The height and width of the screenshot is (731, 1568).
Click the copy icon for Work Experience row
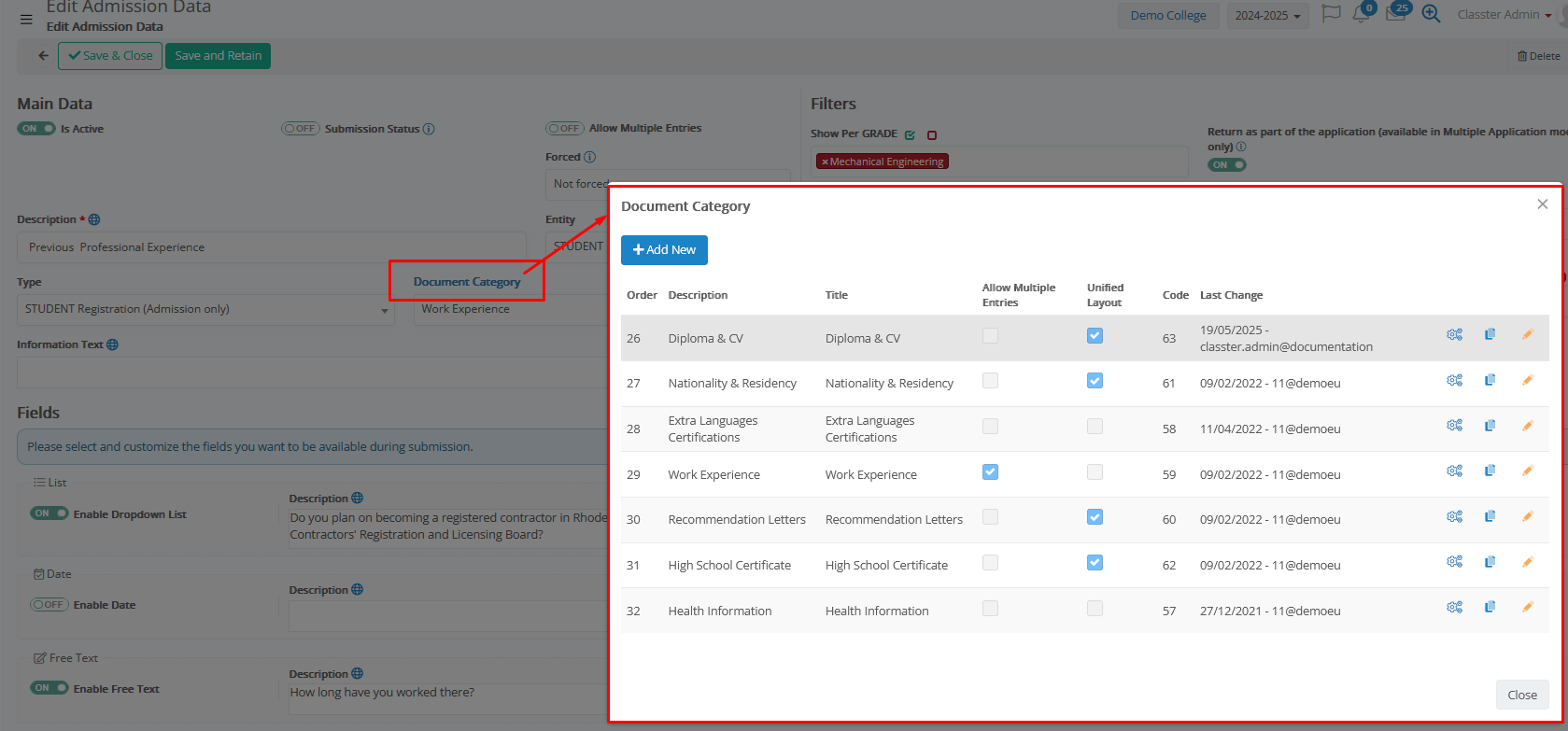click(1490, 471)
